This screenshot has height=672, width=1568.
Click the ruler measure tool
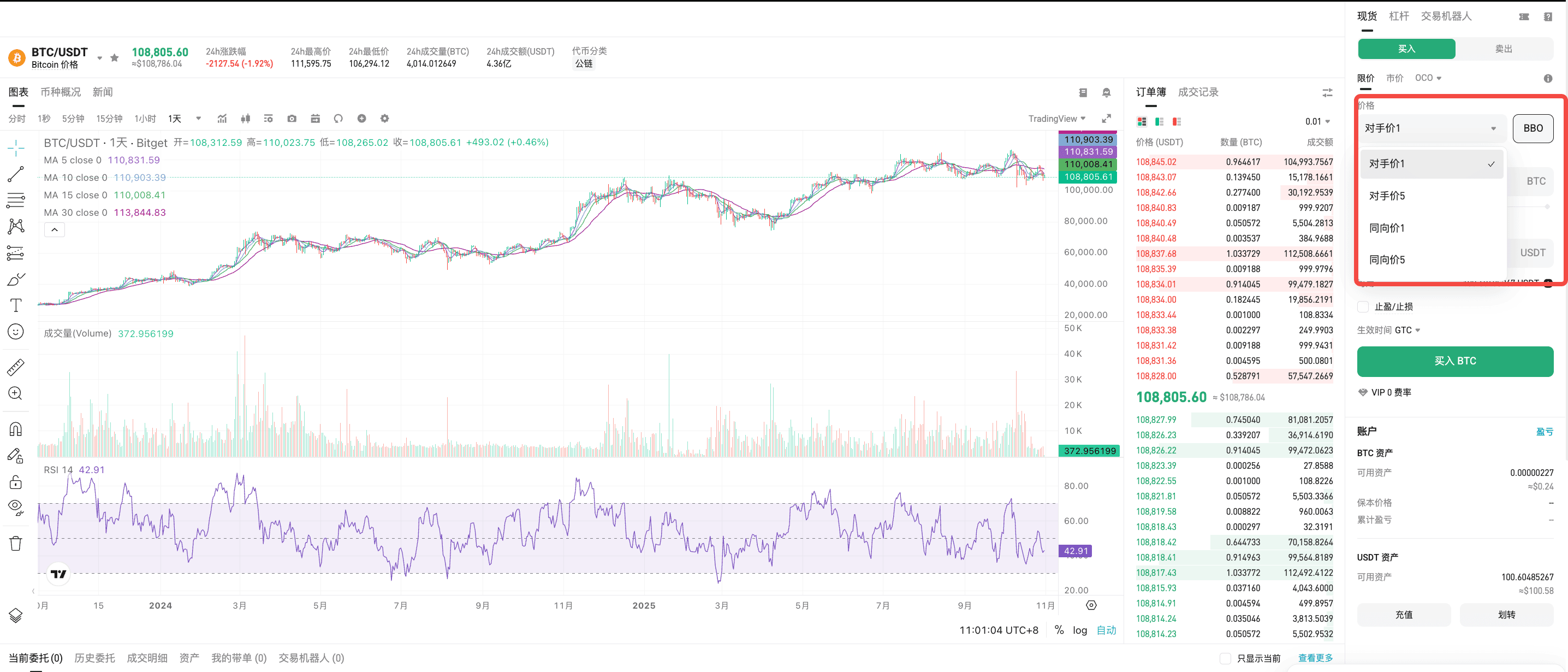(x=16, y=367)
